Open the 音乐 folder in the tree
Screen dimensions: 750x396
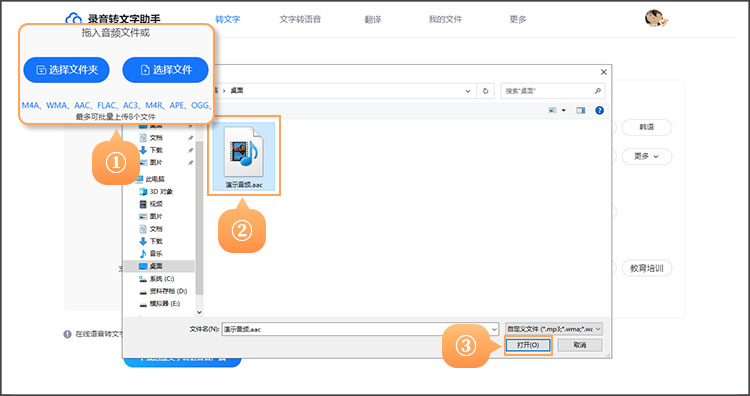[156, 253]
